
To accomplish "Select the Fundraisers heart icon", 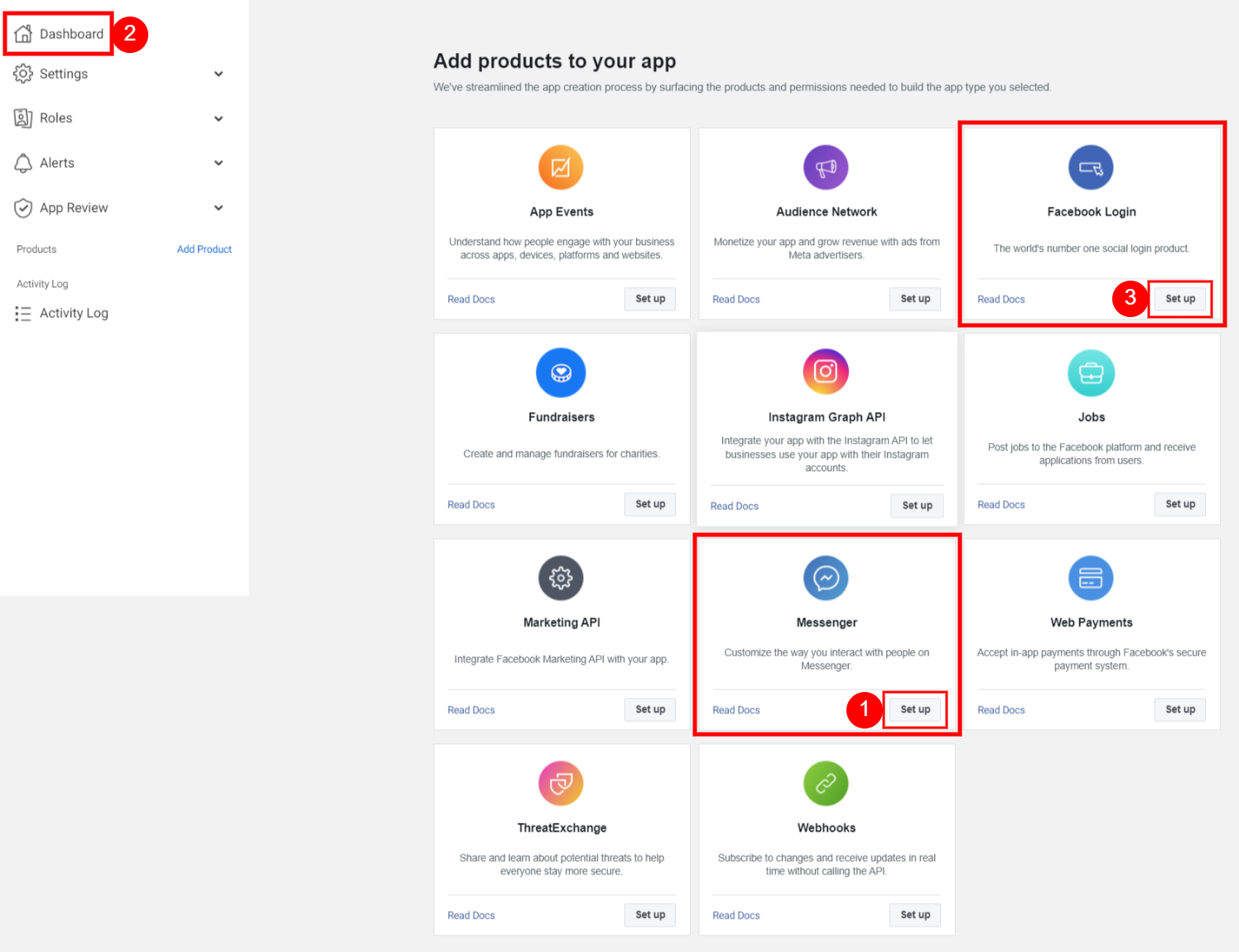I will click(562, 372).
